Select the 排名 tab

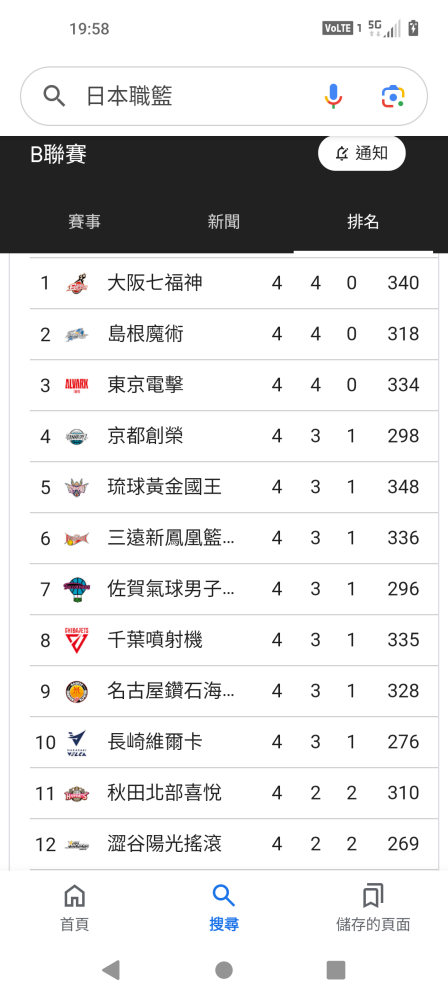click(363, 222)
